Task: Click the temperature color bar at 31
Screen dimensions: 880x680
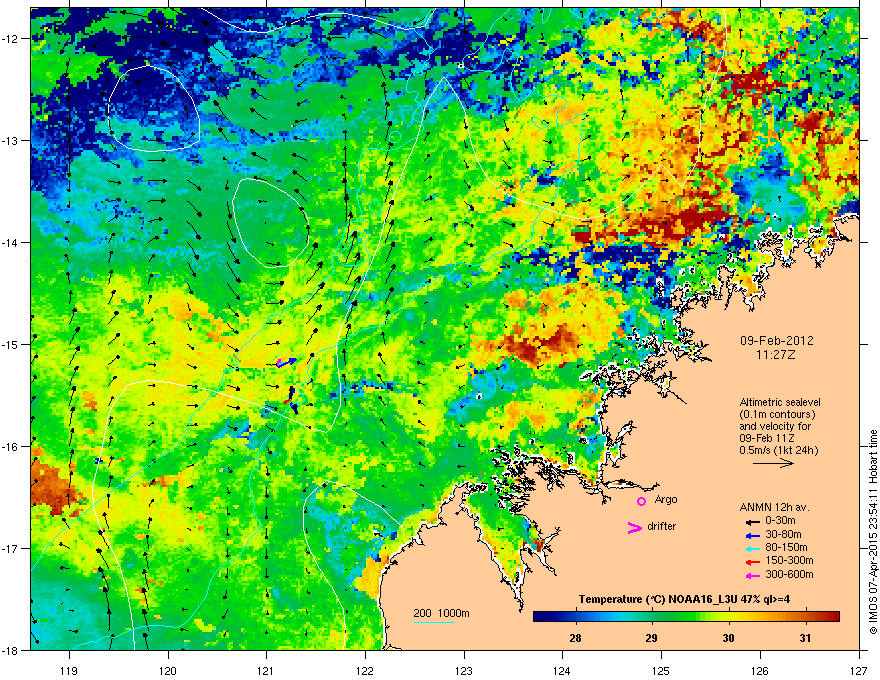Action: pos(805,616)
